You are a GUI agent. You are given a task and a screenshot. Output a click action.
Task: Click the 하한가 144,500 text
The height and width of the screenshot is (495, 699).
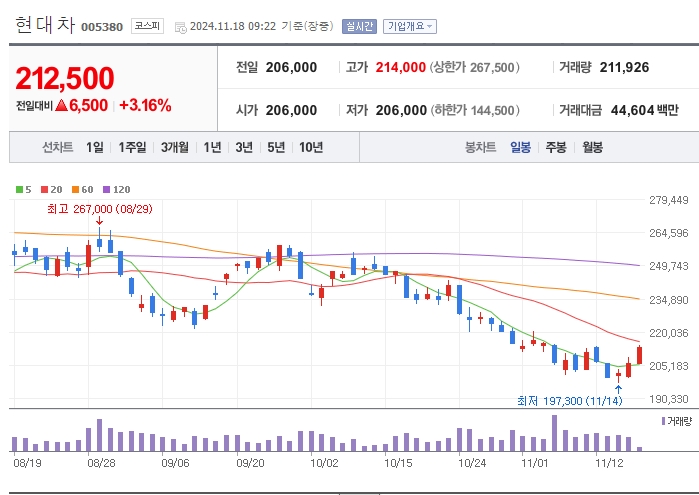475,110
